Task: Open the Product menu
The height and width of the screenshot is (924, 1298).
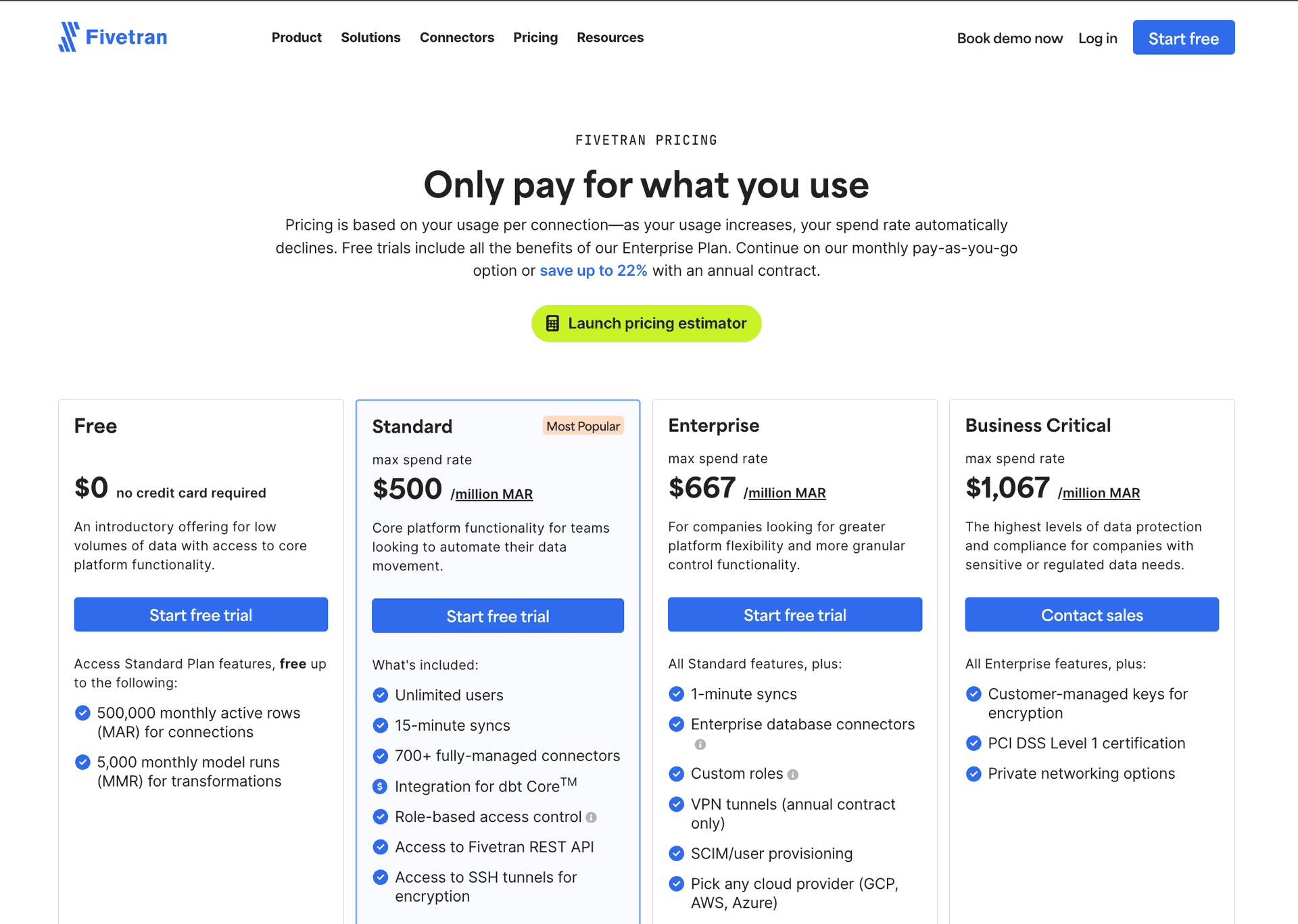Action: pos(296,37)
